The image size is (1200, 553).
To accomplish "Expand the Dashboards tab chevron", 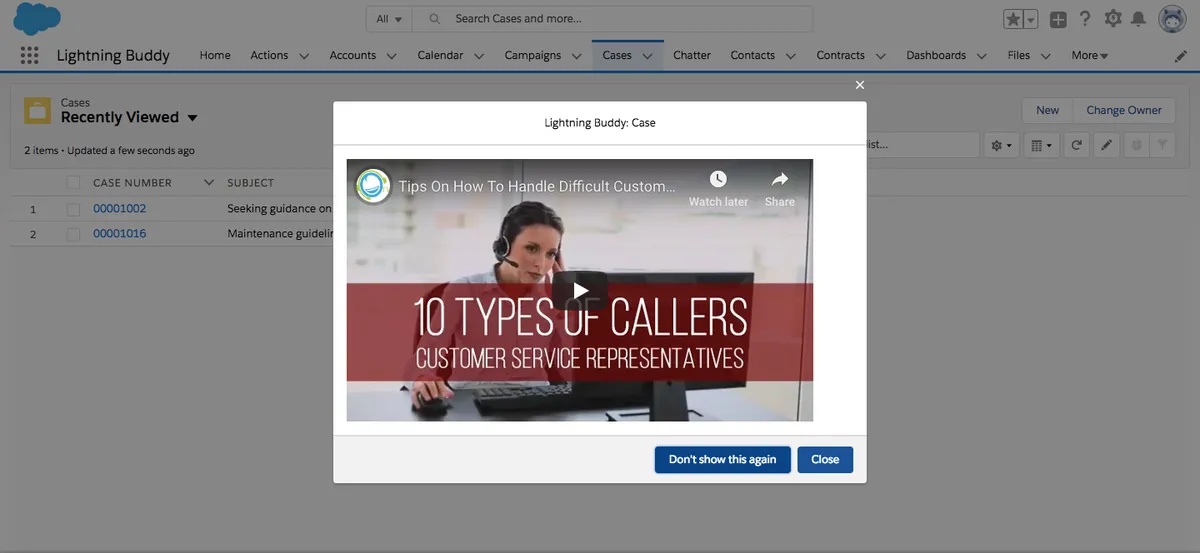I will 981,56.
